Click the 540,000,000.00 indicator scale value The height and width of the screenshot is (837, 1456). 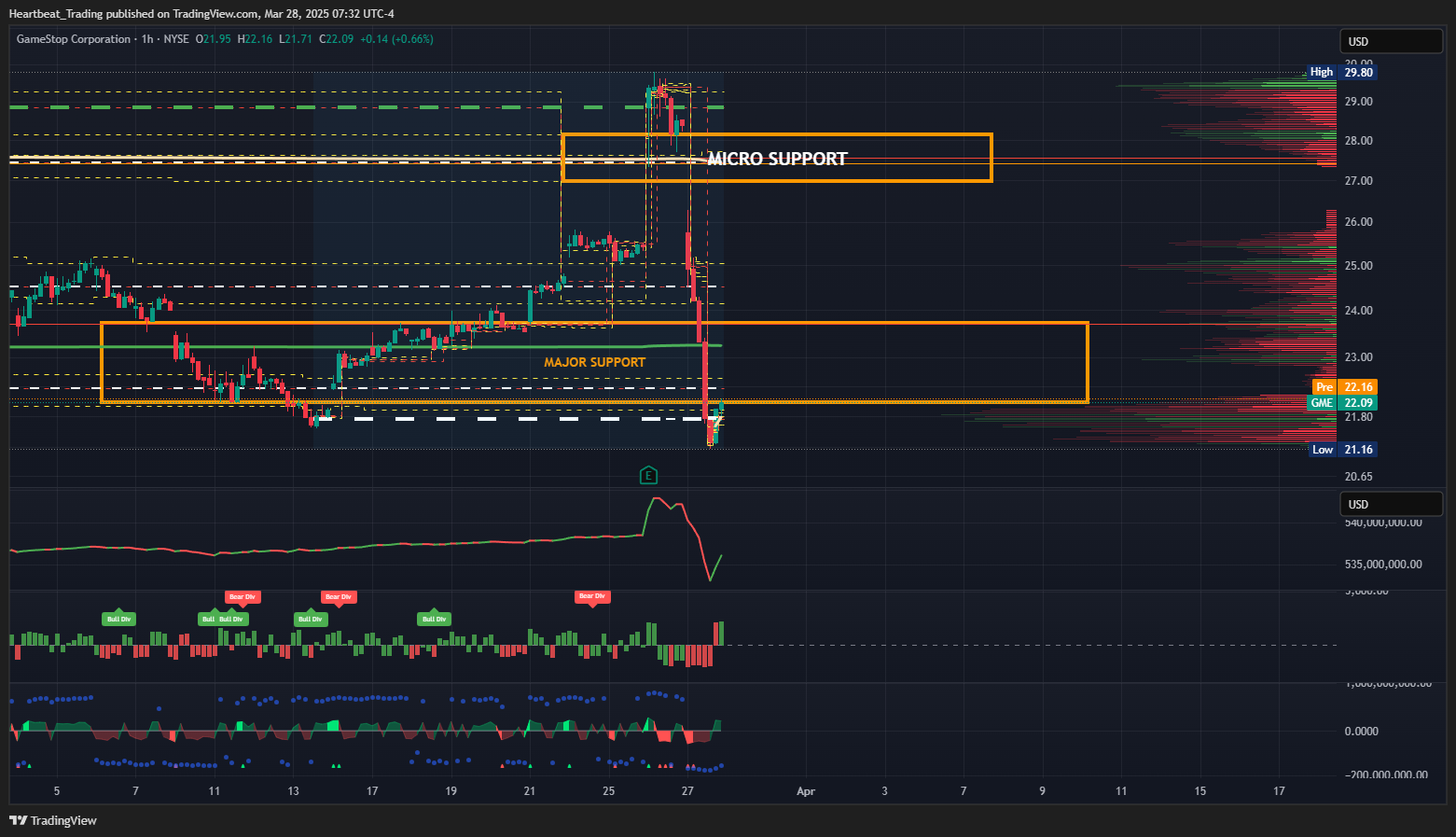1383,523
